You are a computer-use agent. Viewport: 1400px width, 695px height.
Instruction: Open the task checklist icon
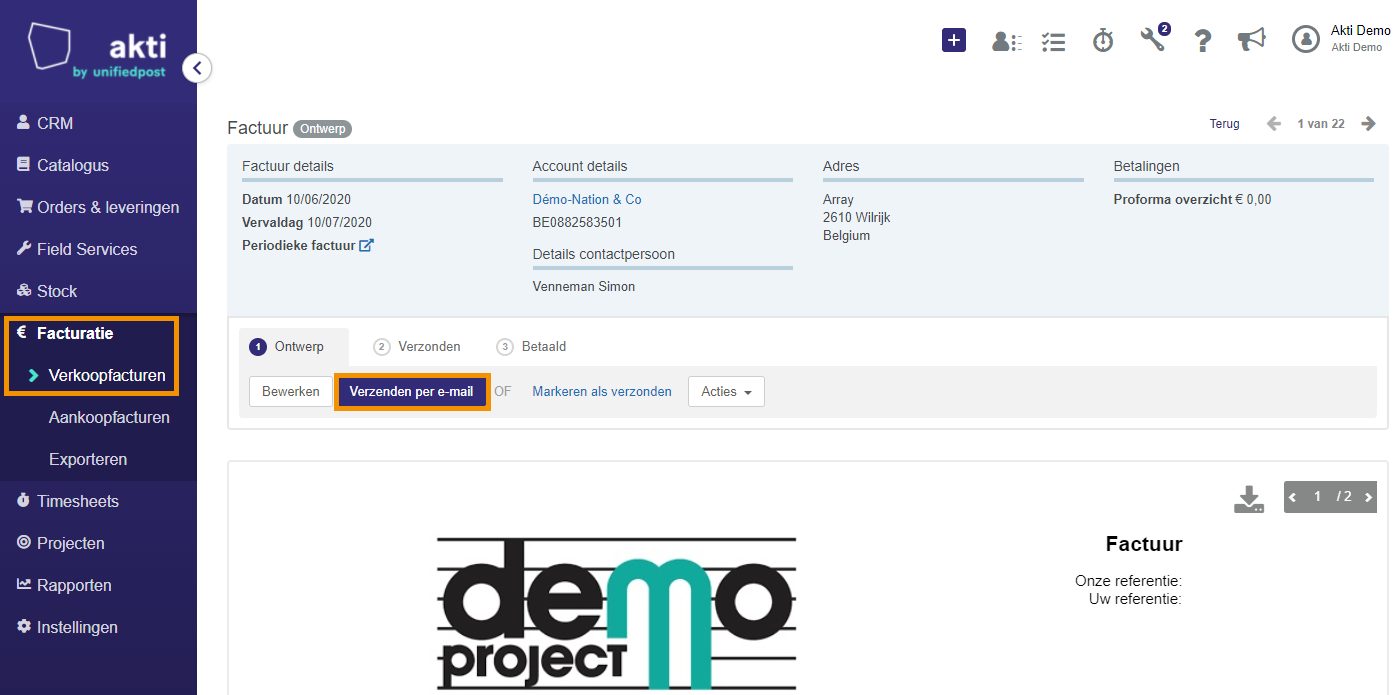(x=1053, y=41)
